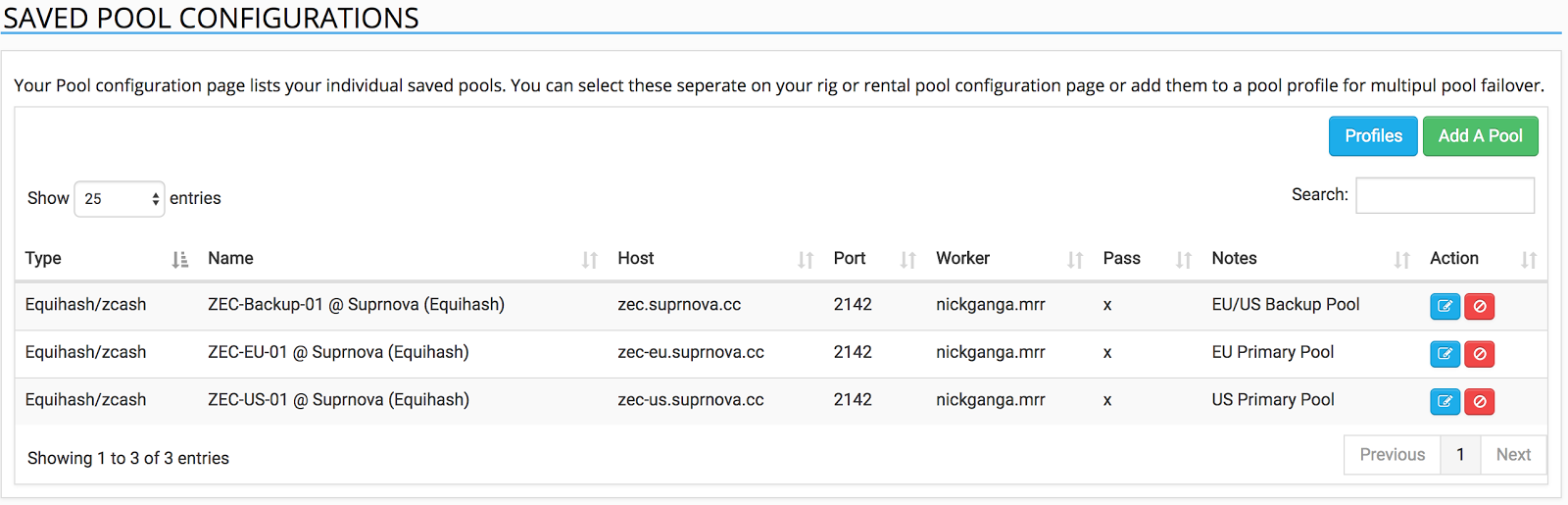Viewport: 1568px width, 505px height.
Task: Edit the ZEC-US-01 pool entry
Action: tap(1445, 401)
